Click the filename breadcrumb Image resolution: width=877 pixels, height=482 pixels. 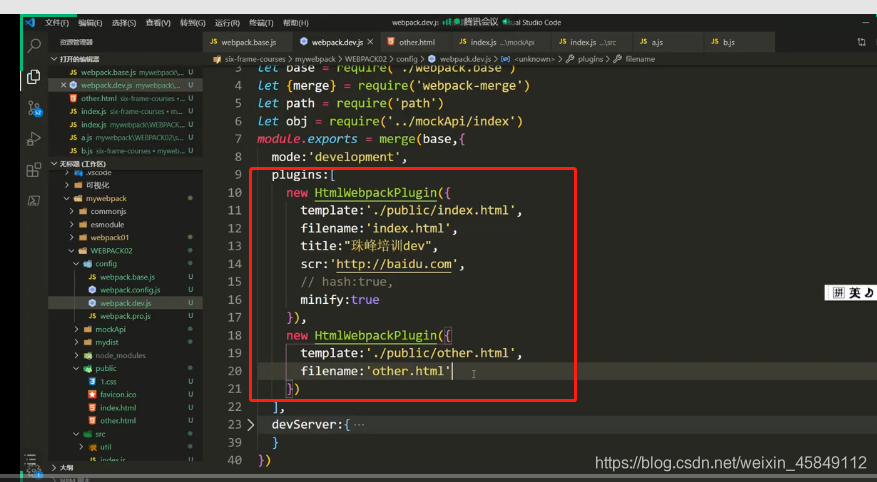click(x=640, y=59)
